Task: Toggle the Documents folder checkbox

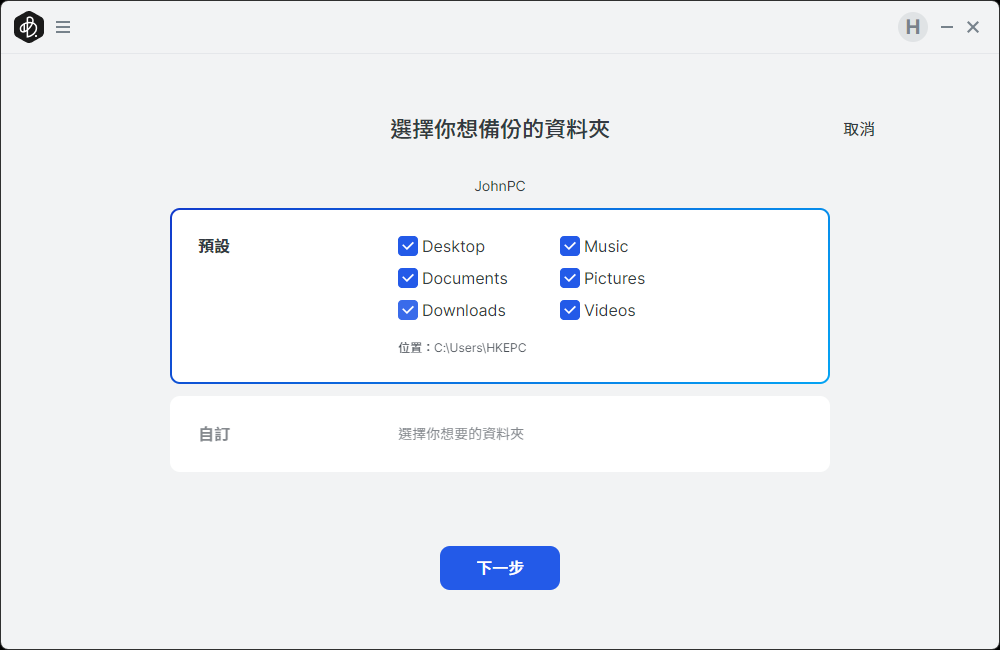Action: [x=408, y=278]
